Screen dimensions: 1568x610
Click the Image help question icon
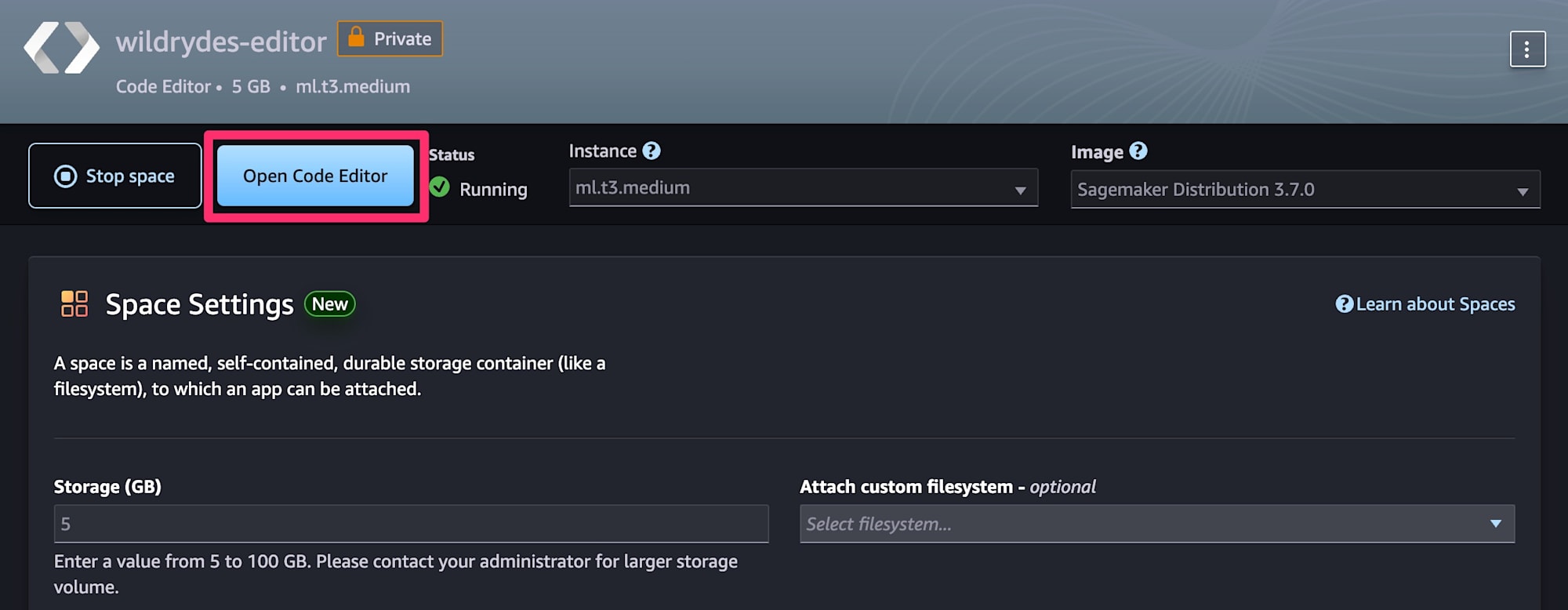click(x=1138, y=151)
